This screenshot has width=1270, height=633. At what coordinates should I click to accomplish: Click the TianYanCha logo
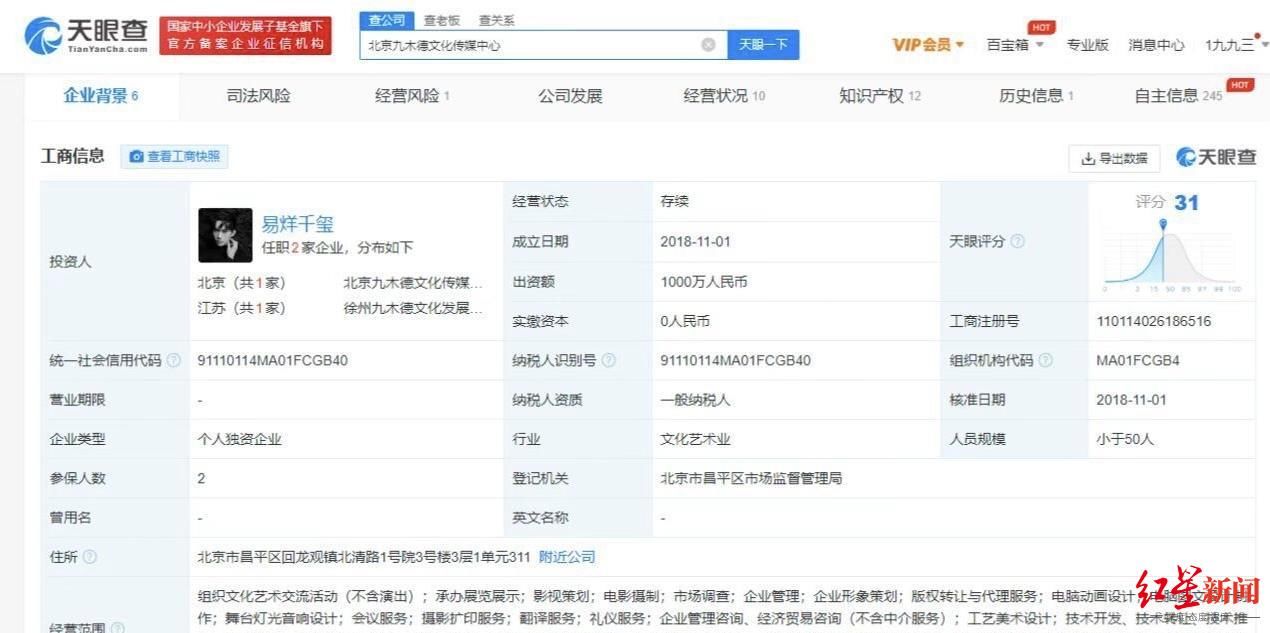(x=86, y=35)
